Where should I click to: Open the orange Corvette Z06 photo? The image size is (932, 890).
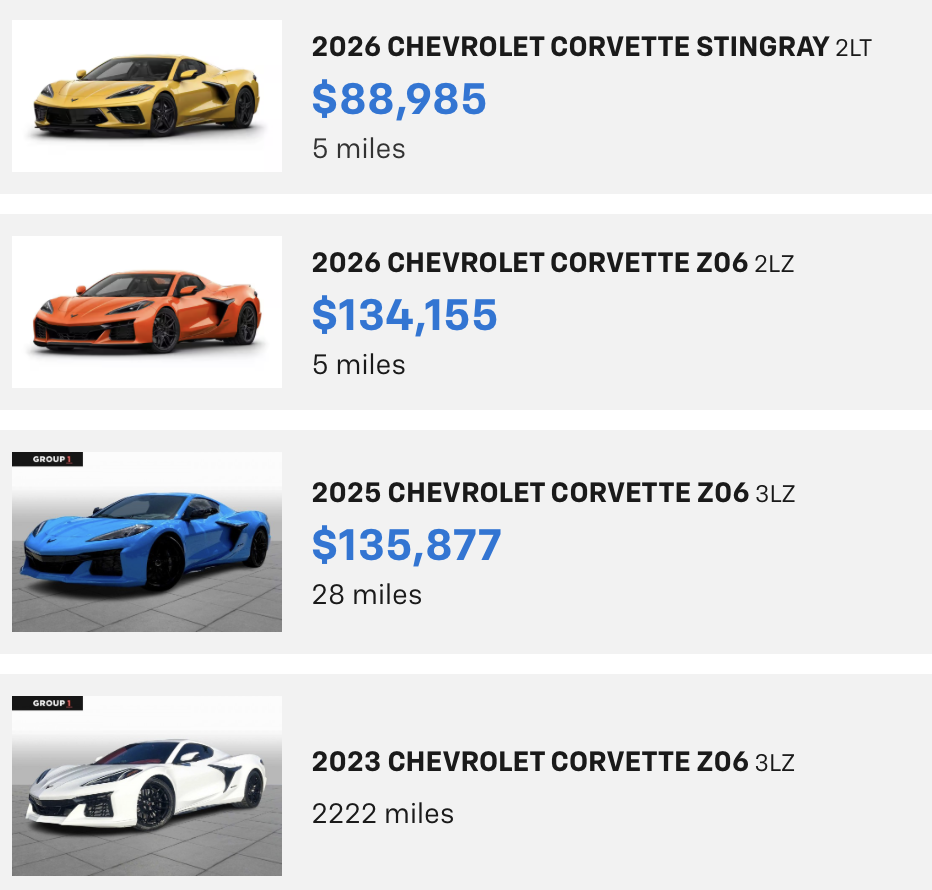pyautogui.click(x=147, y=312)
